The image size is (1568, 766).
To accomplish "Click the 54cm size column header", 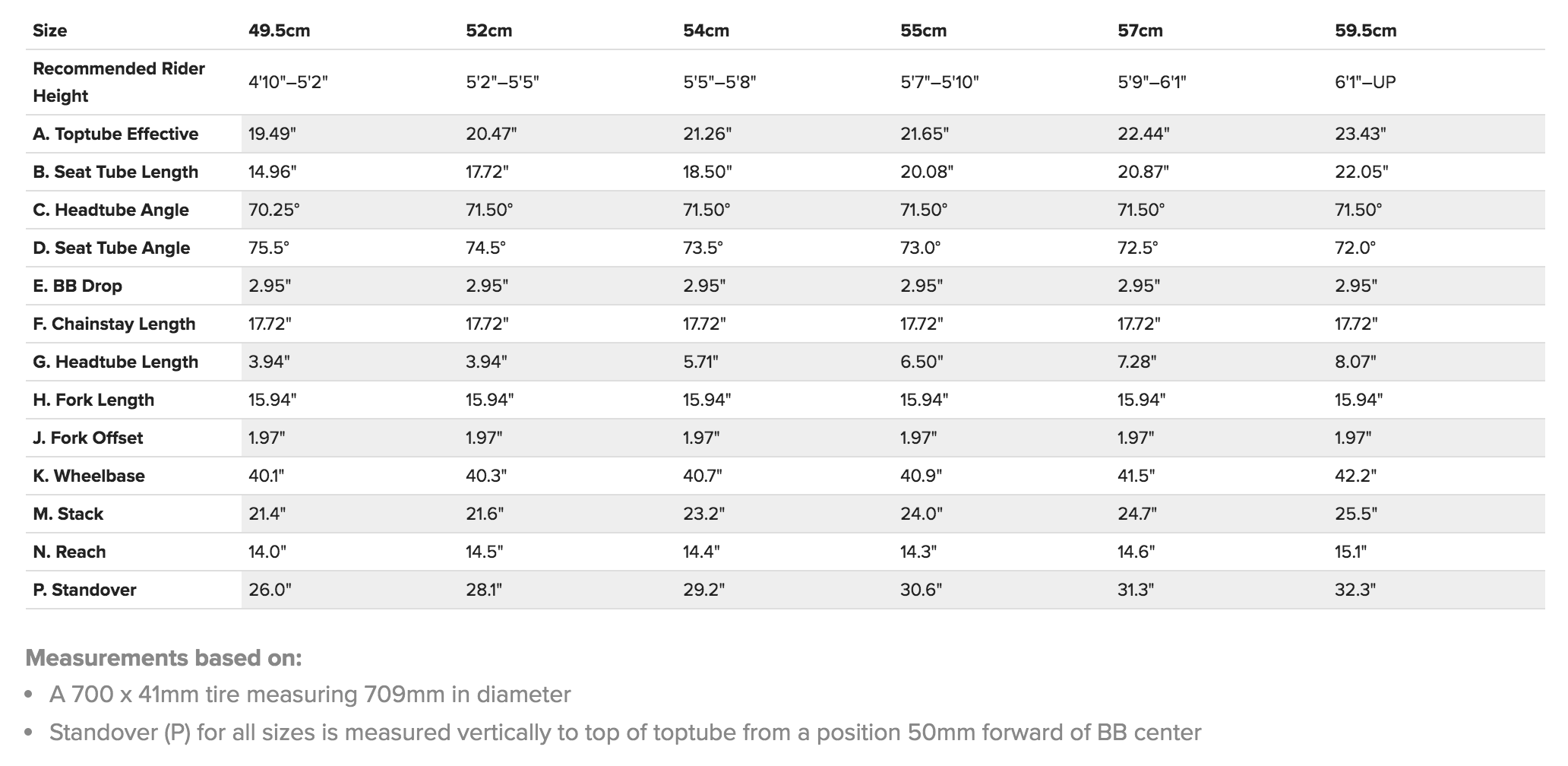I will [x=706, y=31].
